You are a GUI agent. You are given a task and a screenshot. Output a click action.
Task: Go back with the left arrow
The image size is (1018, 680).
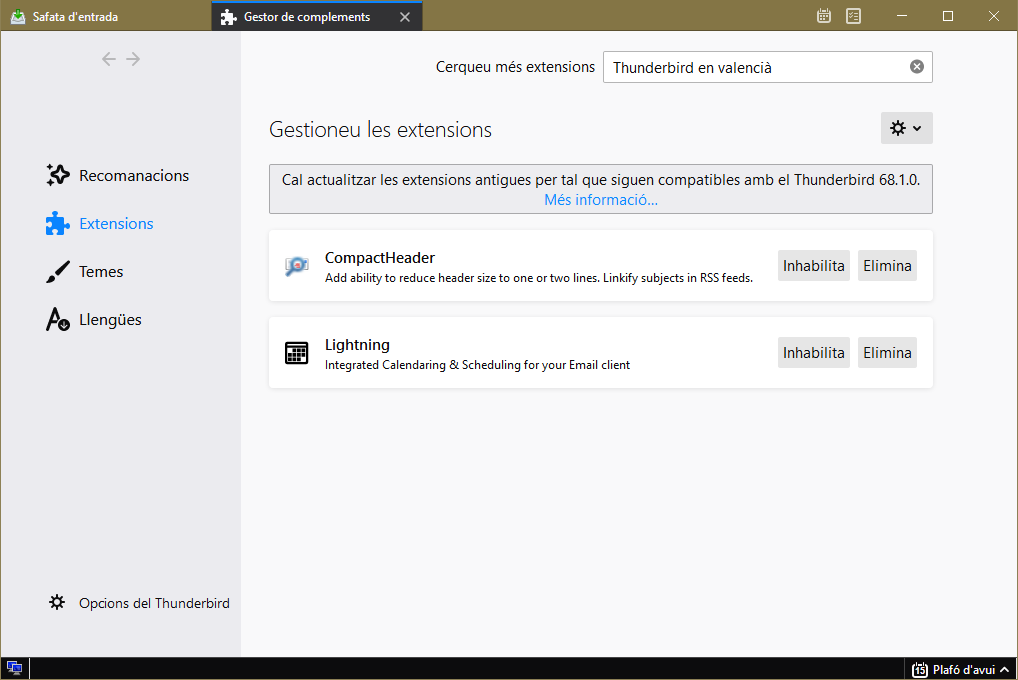click(108, 59)
